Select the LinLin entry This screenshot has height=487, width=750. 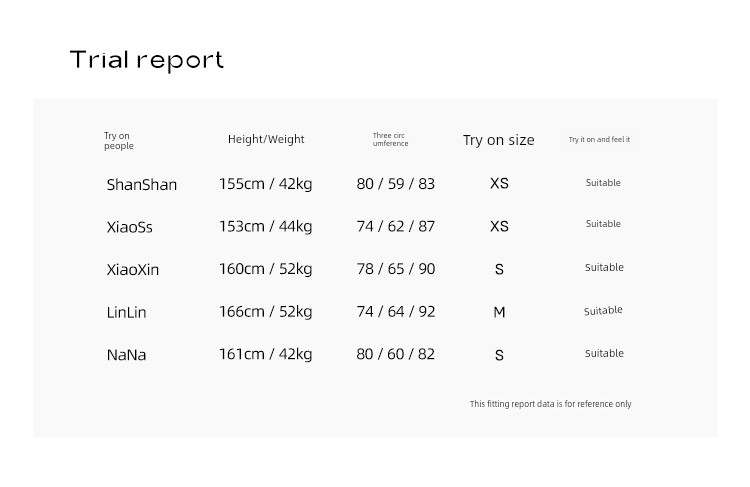[x=126, y=312]
